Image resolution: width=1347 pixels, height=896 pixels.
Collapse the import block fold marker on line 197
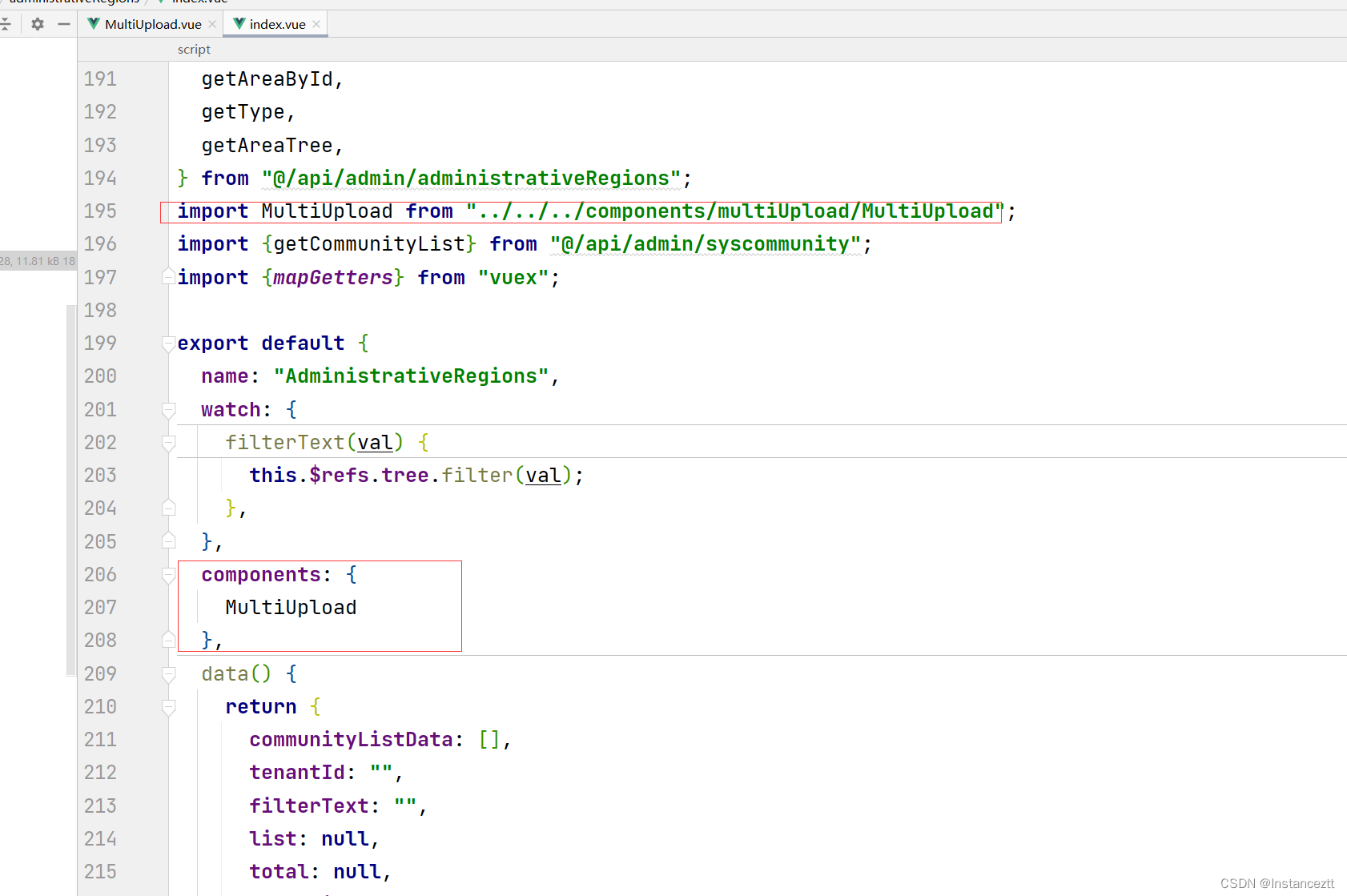[x=168, y=277]
